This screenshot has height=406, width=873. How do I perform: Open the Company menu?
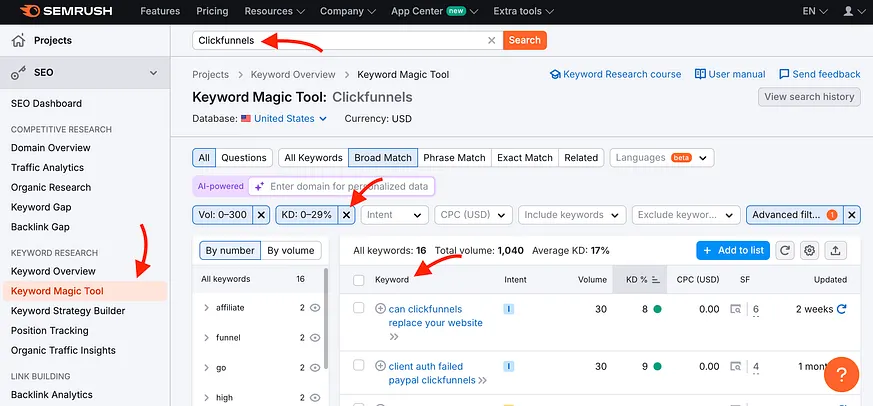pos(348,11)
